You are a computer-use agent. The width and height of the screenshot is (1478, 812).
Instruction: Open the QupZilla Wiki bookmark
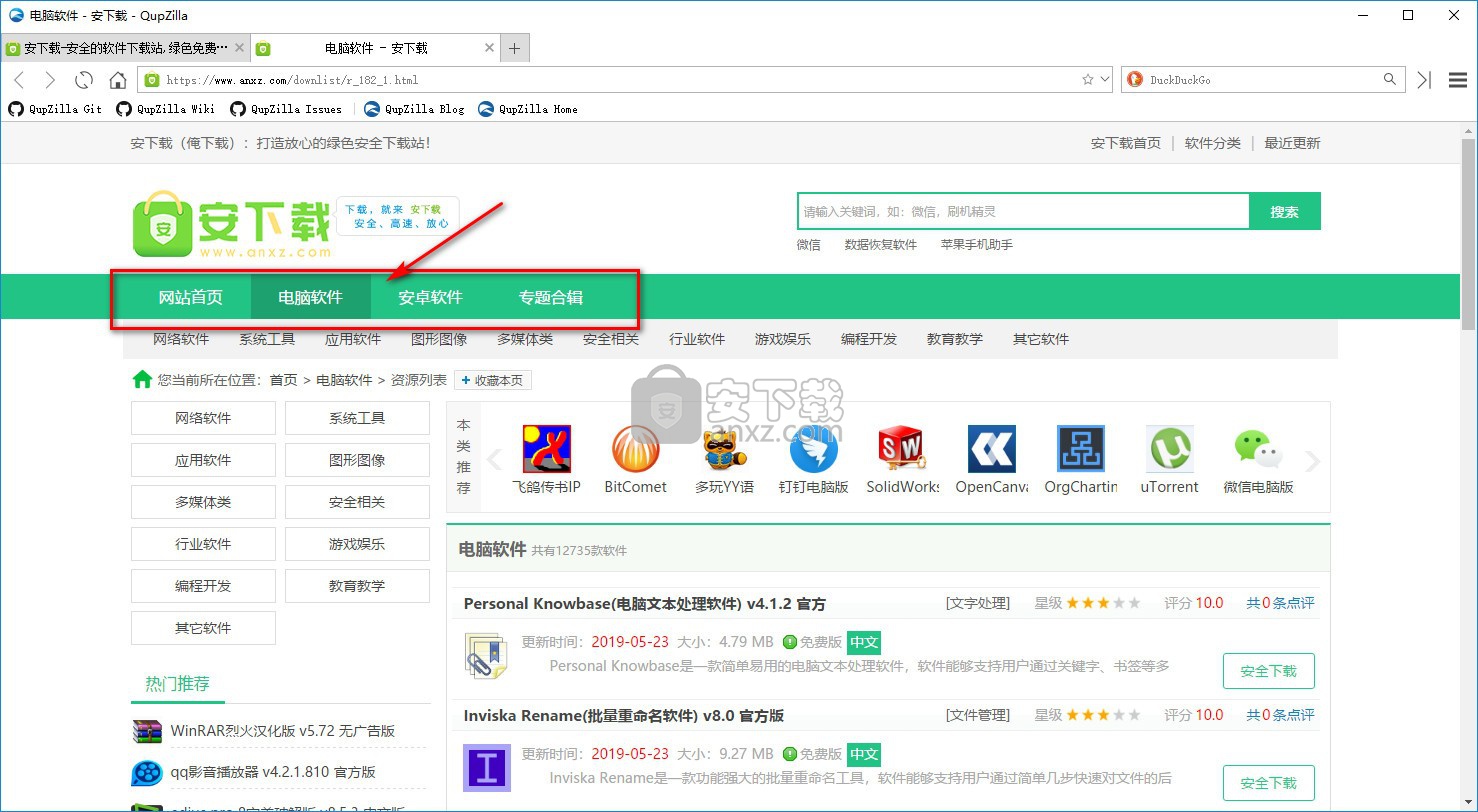point(165,109)
